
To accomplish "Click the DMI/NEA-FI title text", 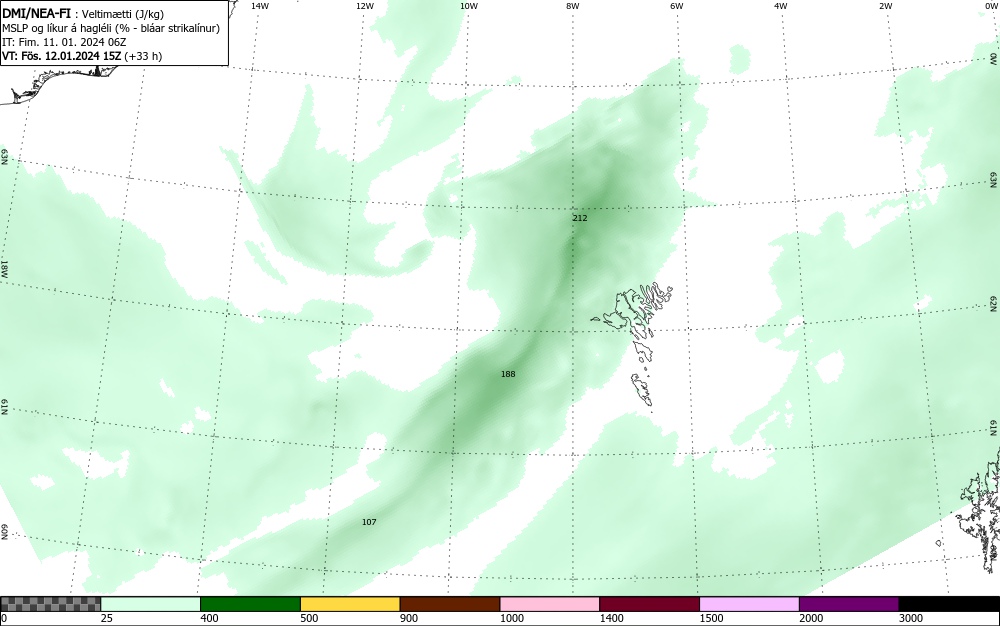I will (x=36, y=14).
